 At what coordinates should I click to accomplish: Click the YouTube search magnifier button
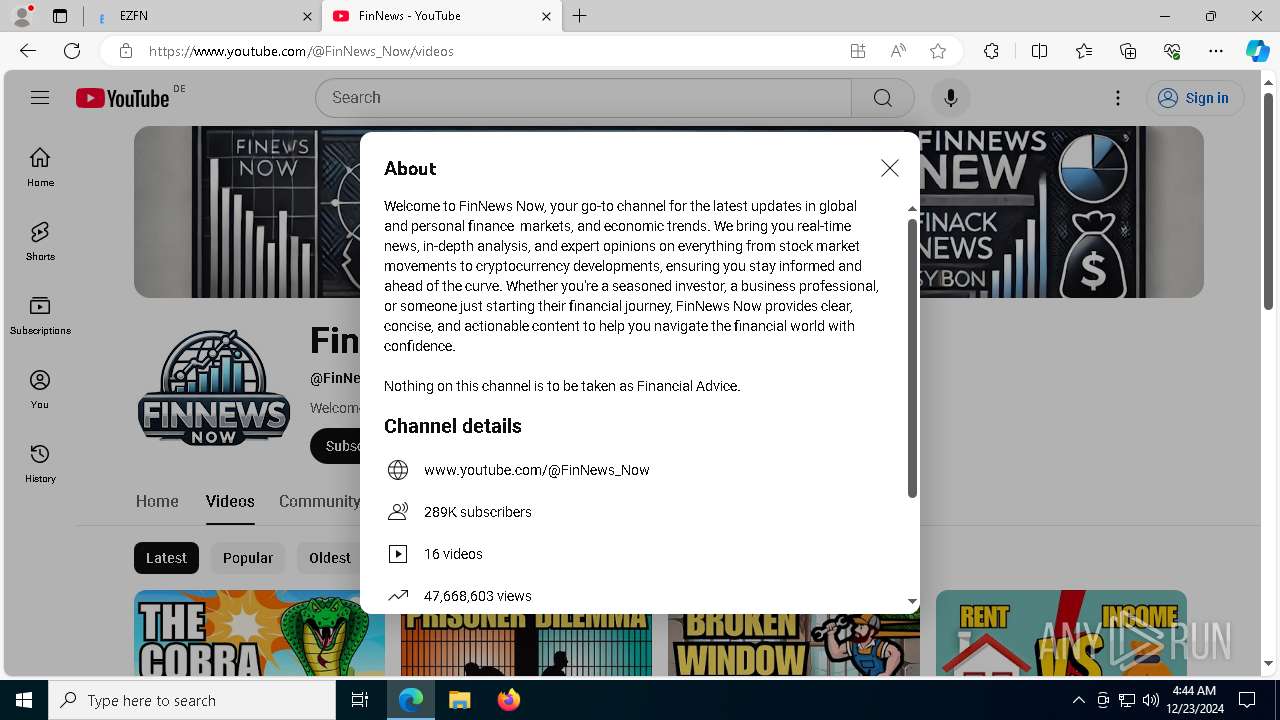click(x=882, y=97)
